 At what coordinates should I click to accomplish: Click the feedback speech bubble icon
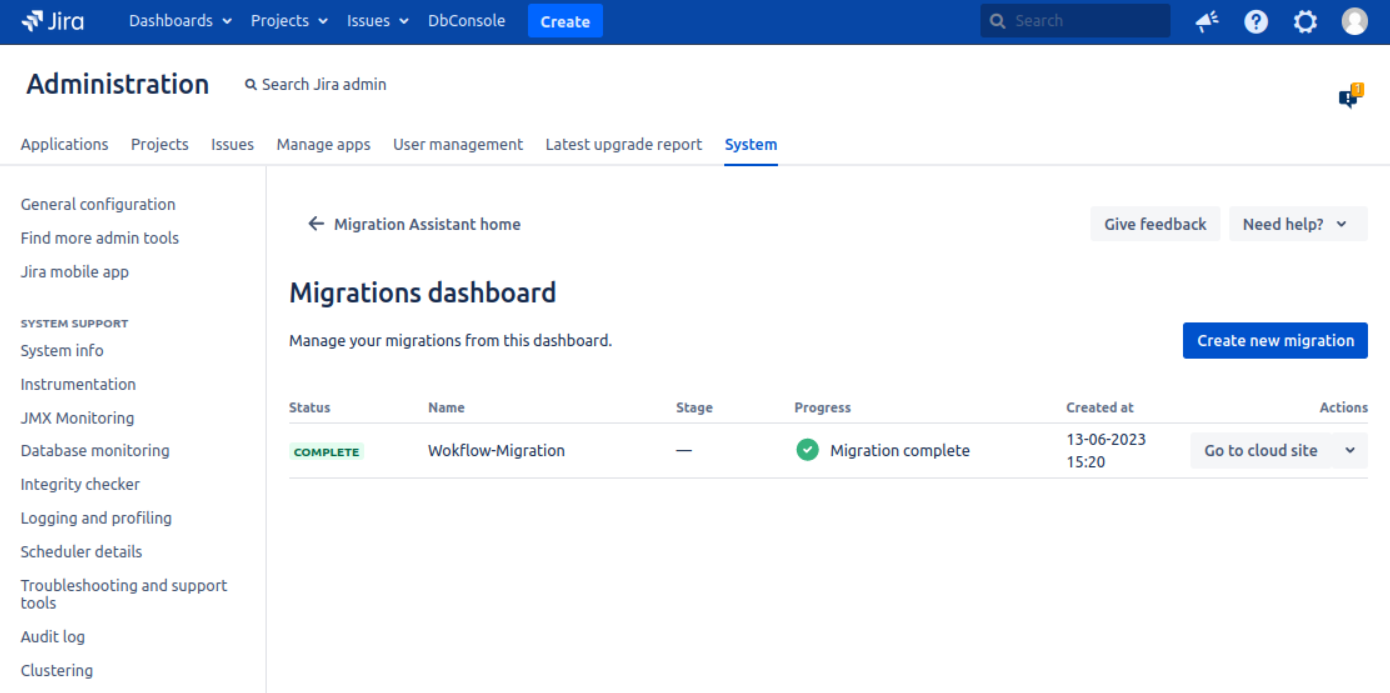(x=1350, y=96)
